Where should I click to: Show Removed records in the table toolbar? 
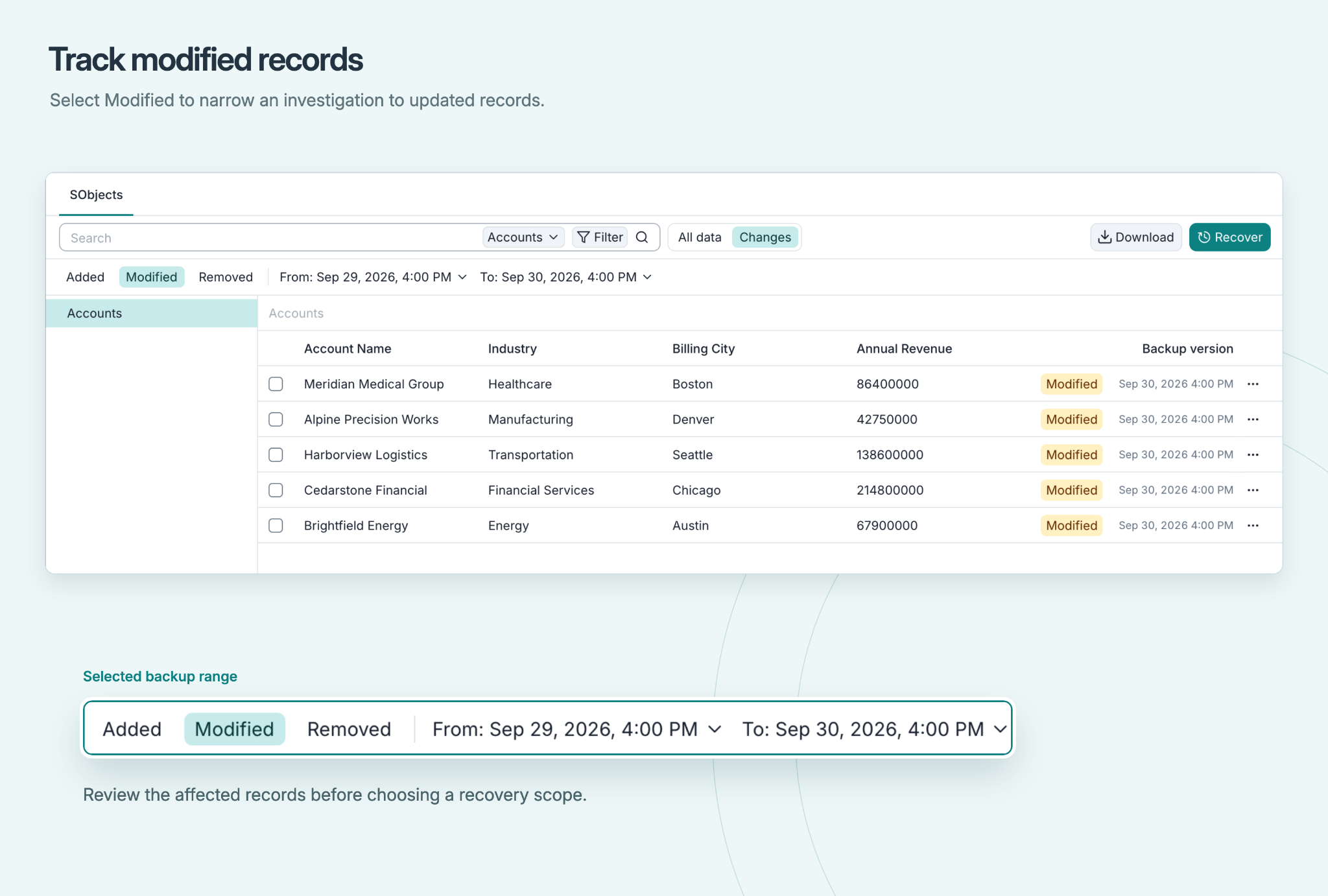[x=226, y=277]
